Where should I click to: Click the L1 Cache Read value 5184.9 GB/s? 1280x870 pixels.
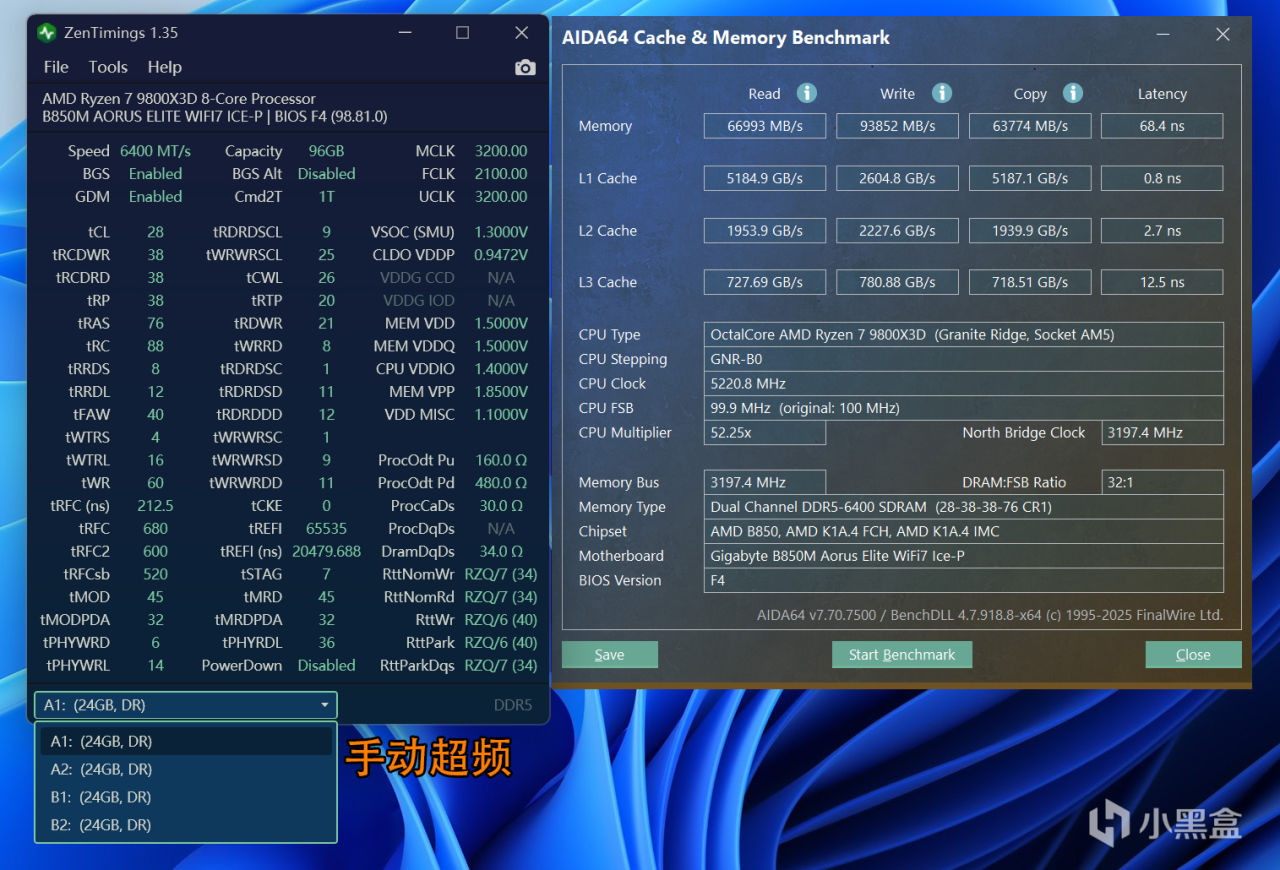[x=765, y=178]
